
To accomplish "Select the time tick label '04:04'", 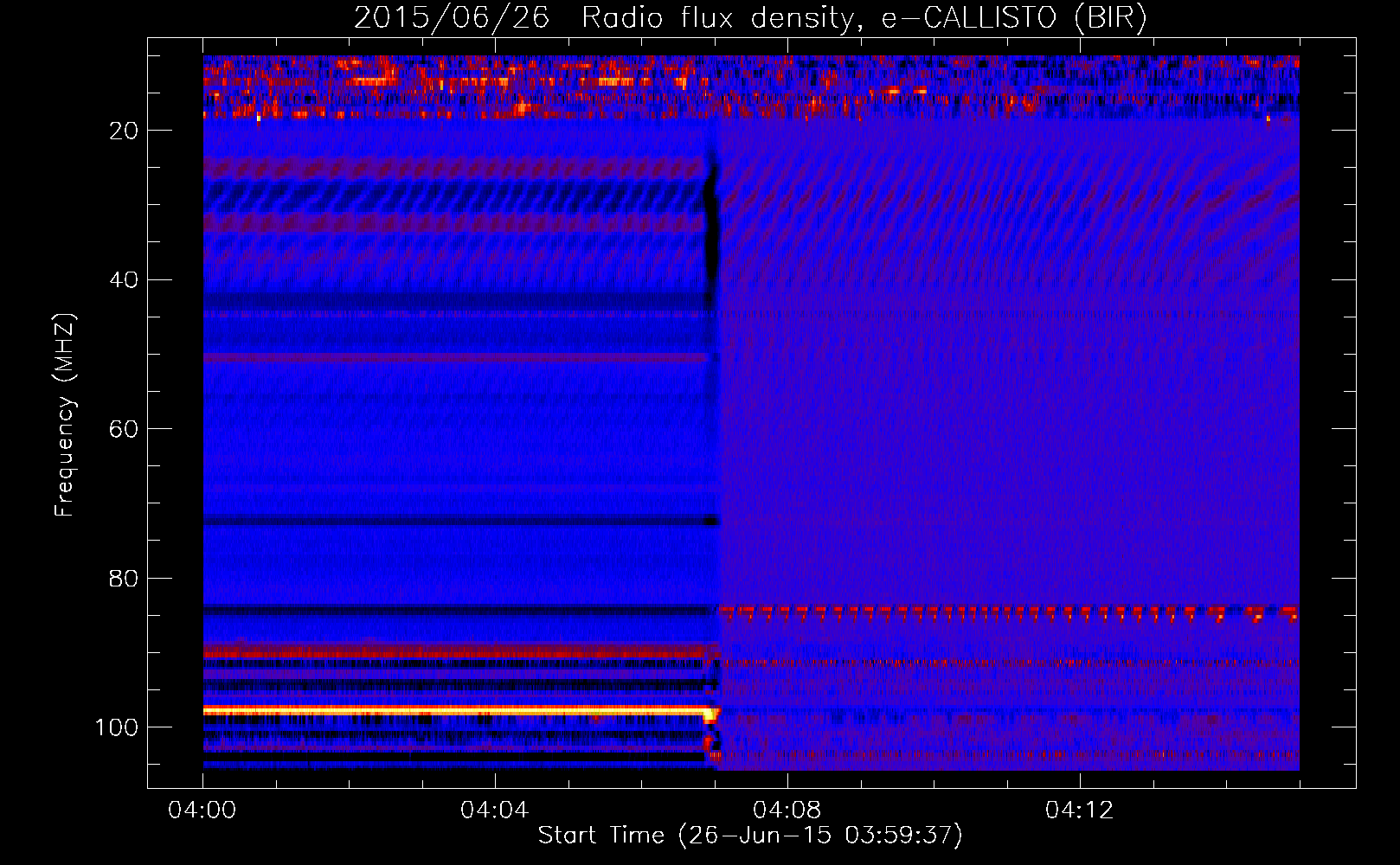I will (x=495, y=811).
